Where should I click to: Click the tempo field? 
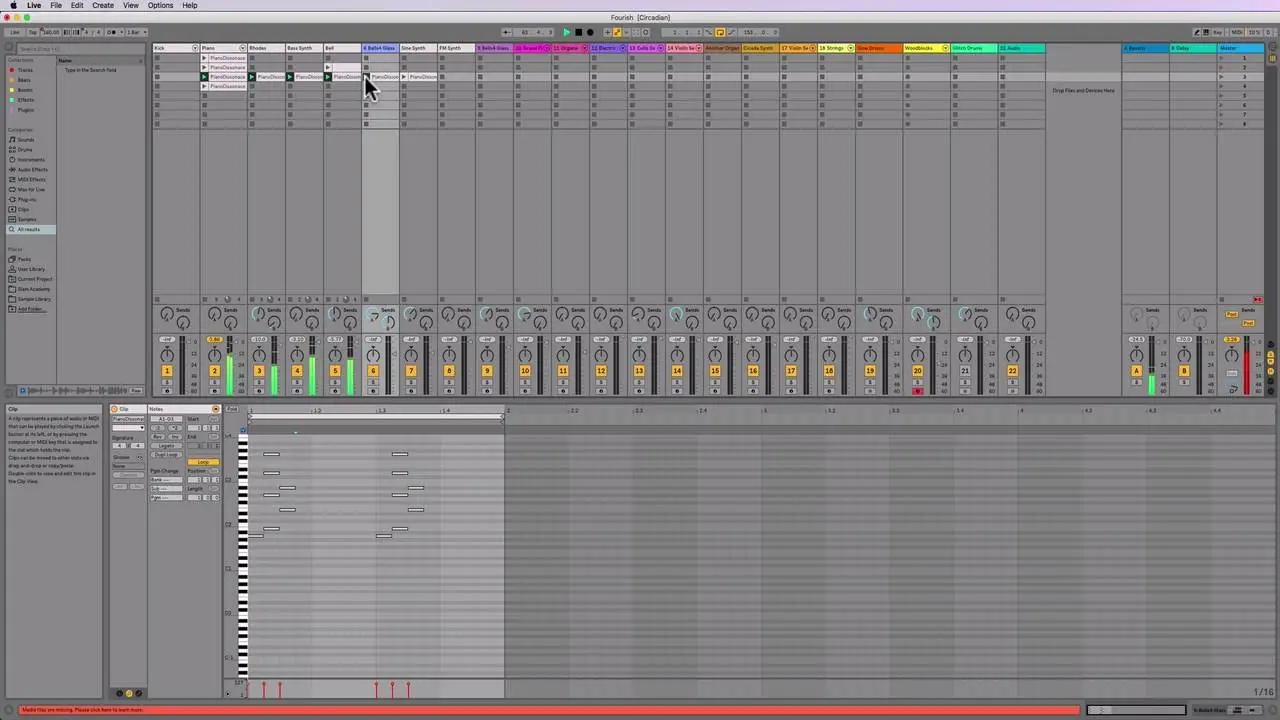coord(51,32)
